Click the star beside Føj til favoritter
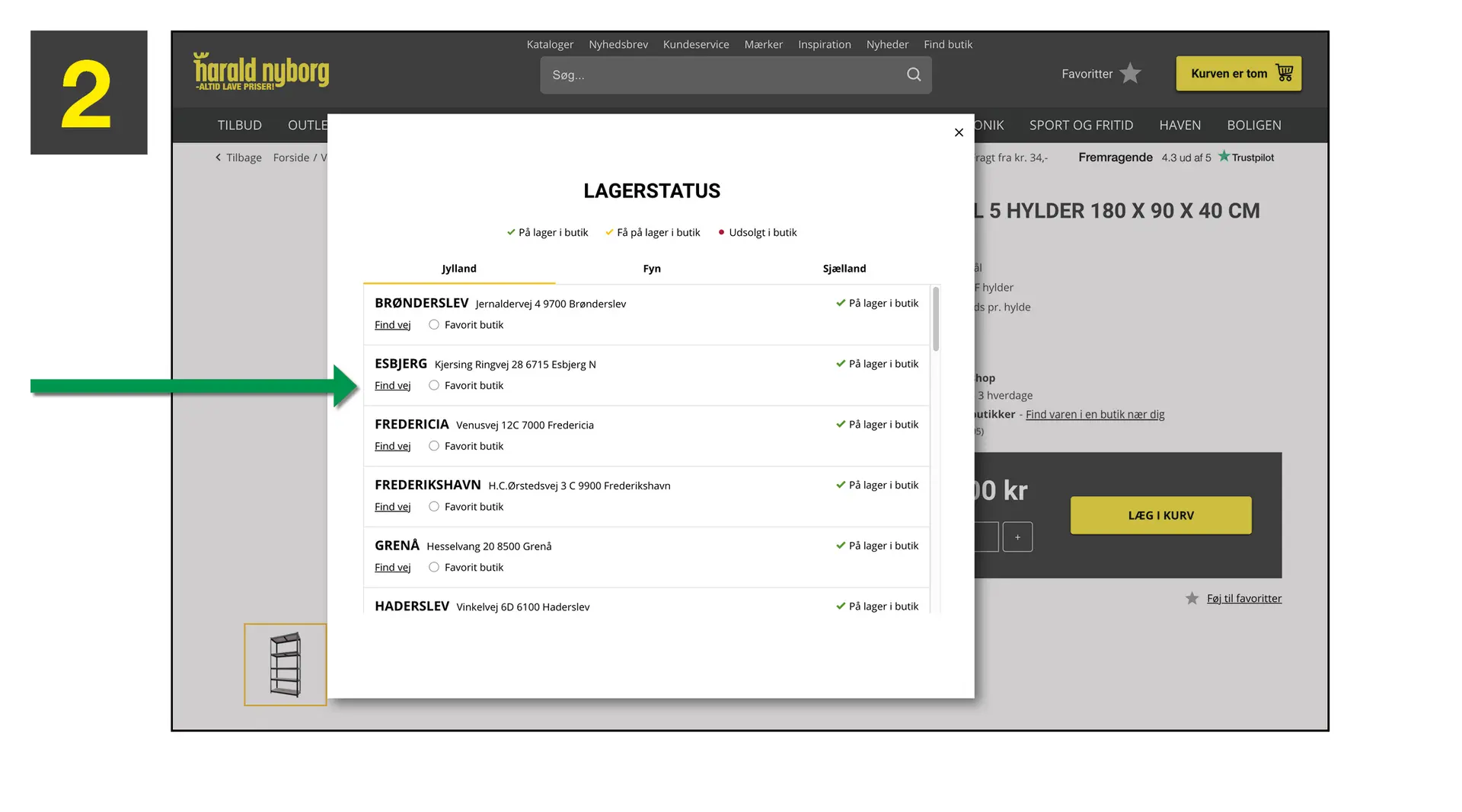The image size is (1462, 812). coord(1192,599)
